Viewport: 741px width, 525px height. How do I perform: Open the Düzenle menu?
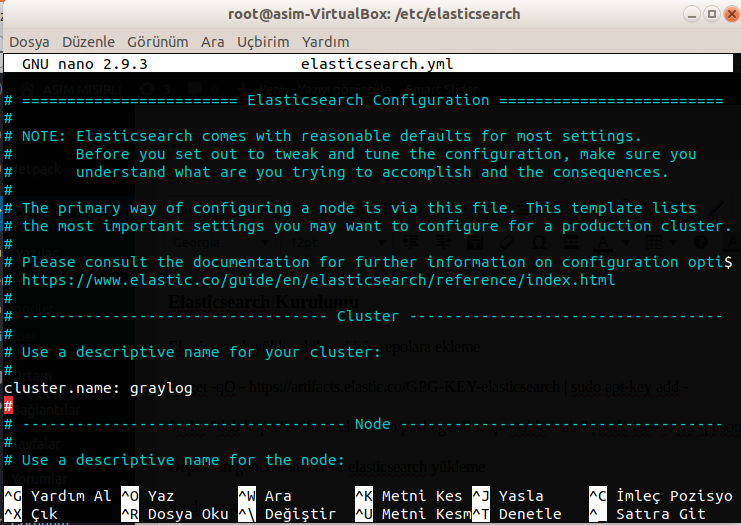(88, 42)
